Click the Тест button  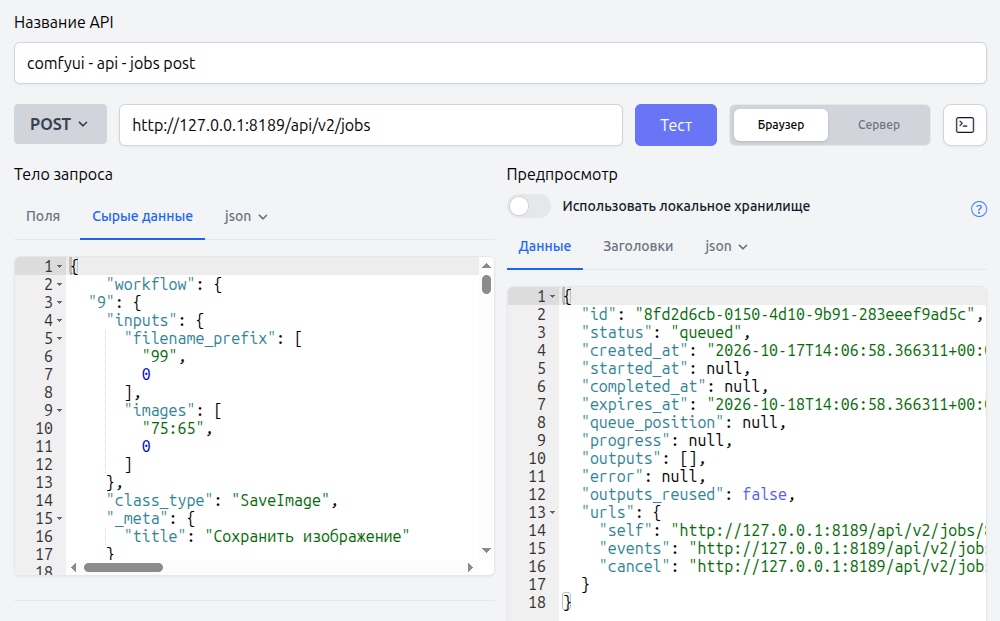[x=675, y=125]
